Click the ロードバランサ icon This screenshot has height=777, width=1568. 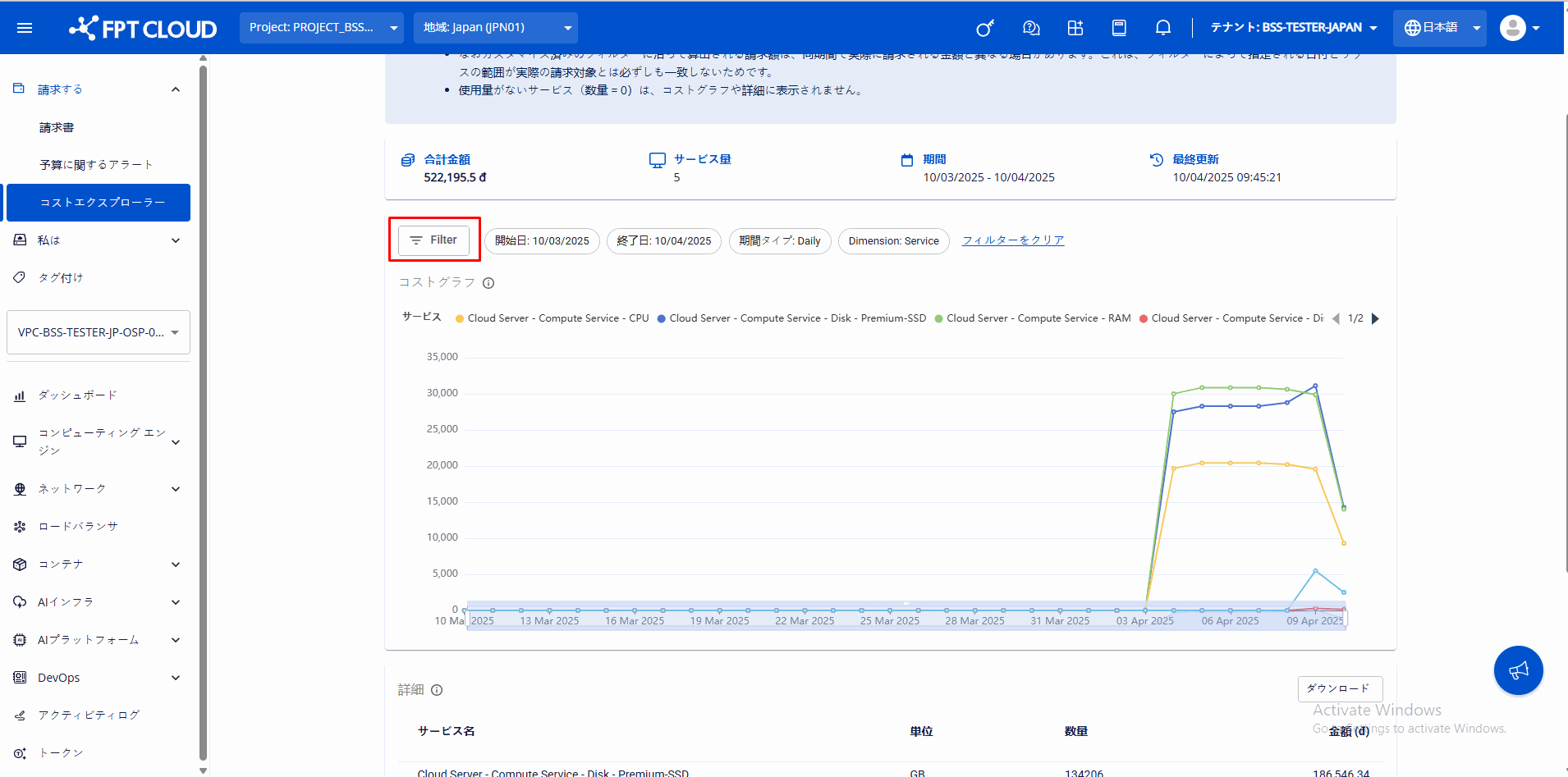20,527
